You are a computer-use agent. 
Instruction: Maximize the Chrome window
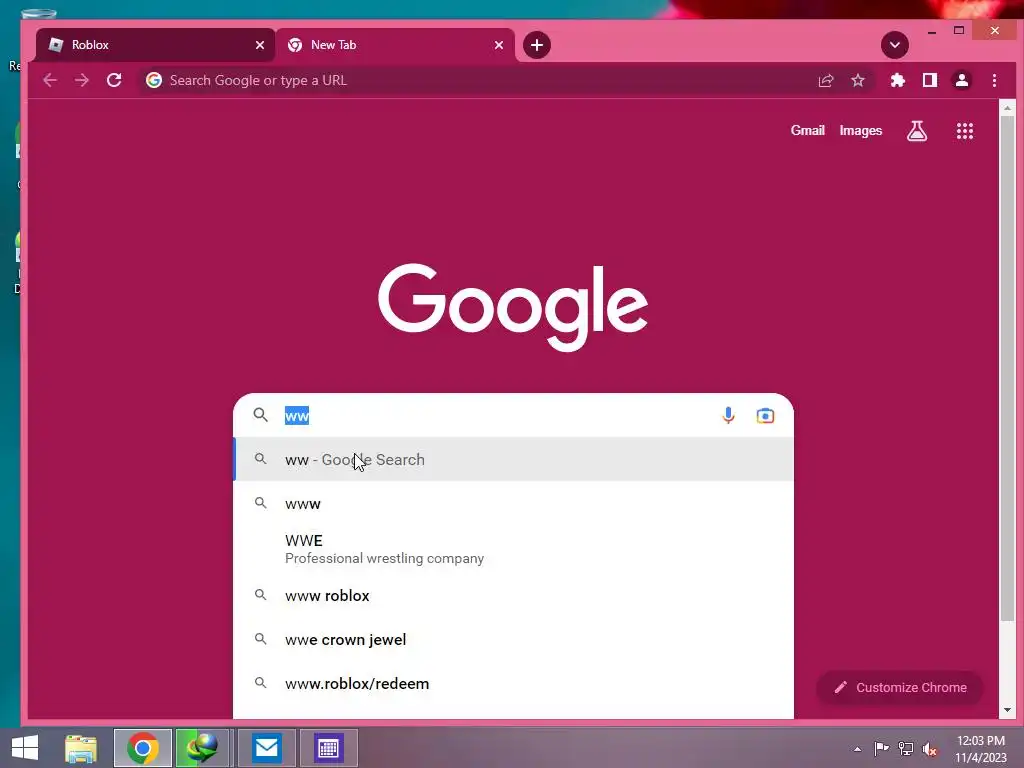pos(959,31)
